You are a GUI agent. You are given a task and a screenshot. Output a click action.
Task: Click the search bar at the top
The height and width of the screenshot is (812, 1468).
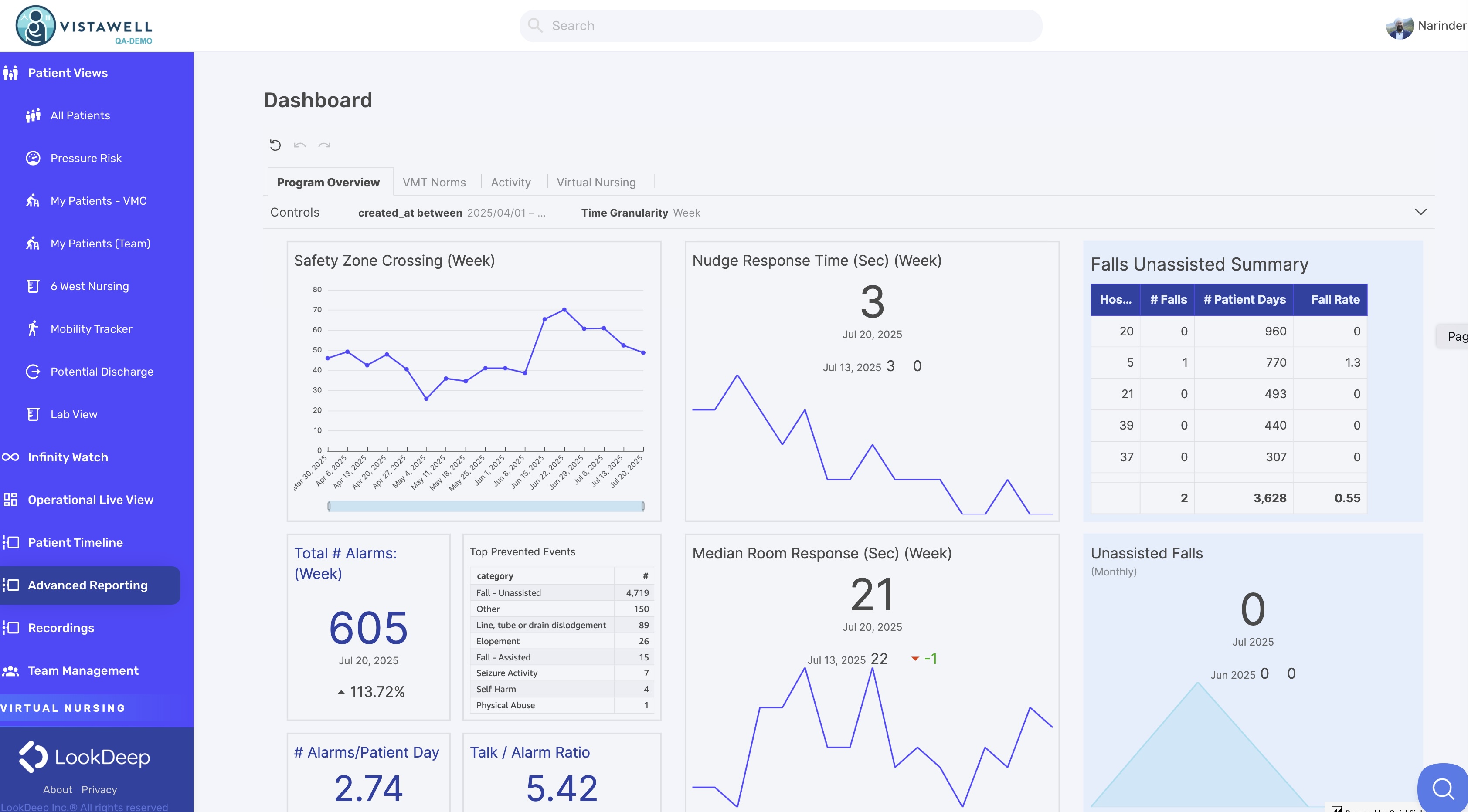(x=781, y=26)
